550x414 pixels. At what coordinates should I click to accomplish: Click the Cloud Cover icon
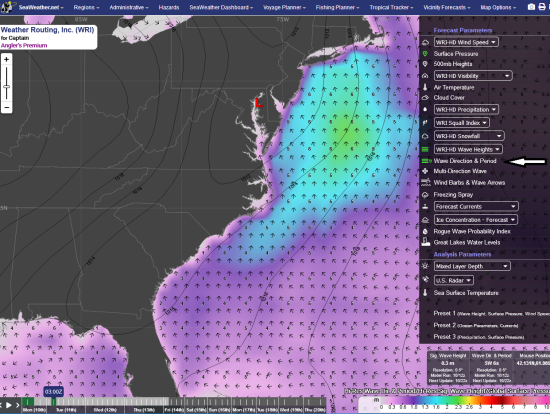(425, 98)
